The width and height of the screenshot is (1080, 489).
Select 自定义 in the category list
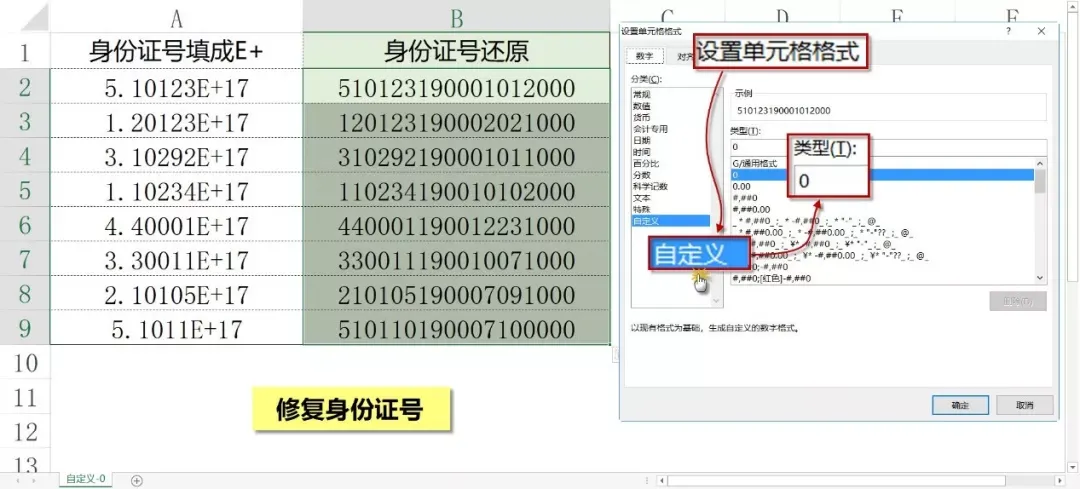point(670,220)
